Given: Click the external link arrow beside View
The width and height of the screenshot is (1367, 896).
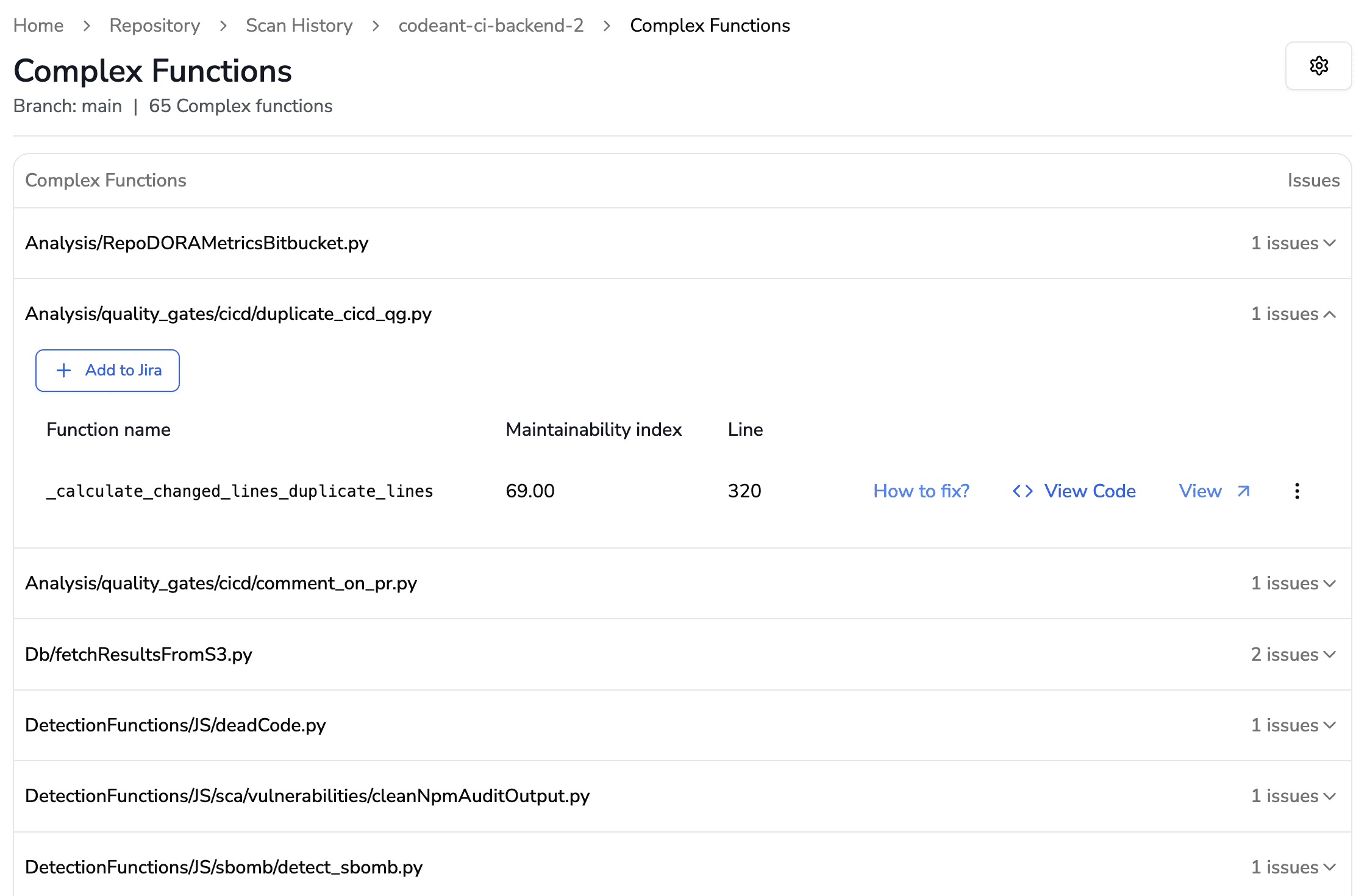Looking at the screenshot, I should pos(1244,491).
